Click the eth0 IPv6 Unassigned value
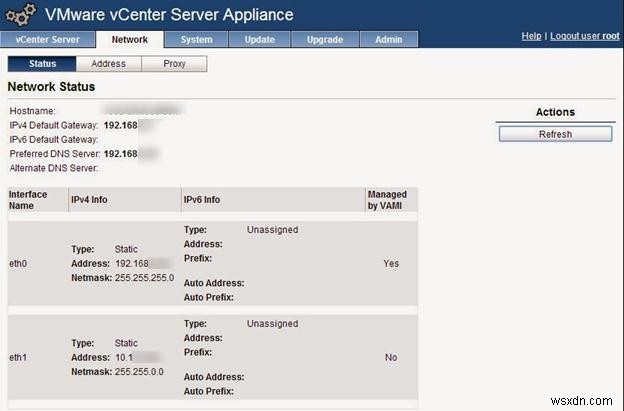 pyautogui.click(x=273, y=230)
